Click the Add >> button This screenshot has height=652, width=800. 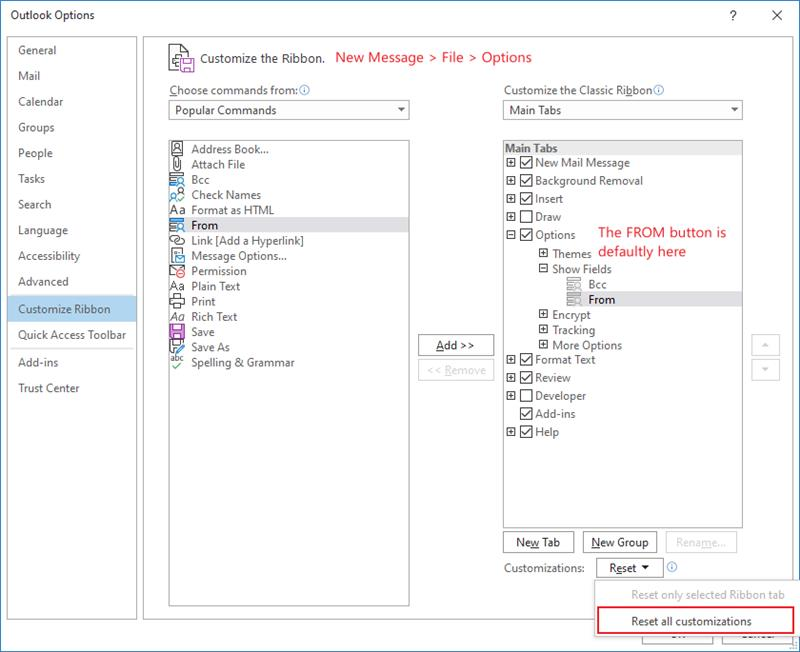456,345
